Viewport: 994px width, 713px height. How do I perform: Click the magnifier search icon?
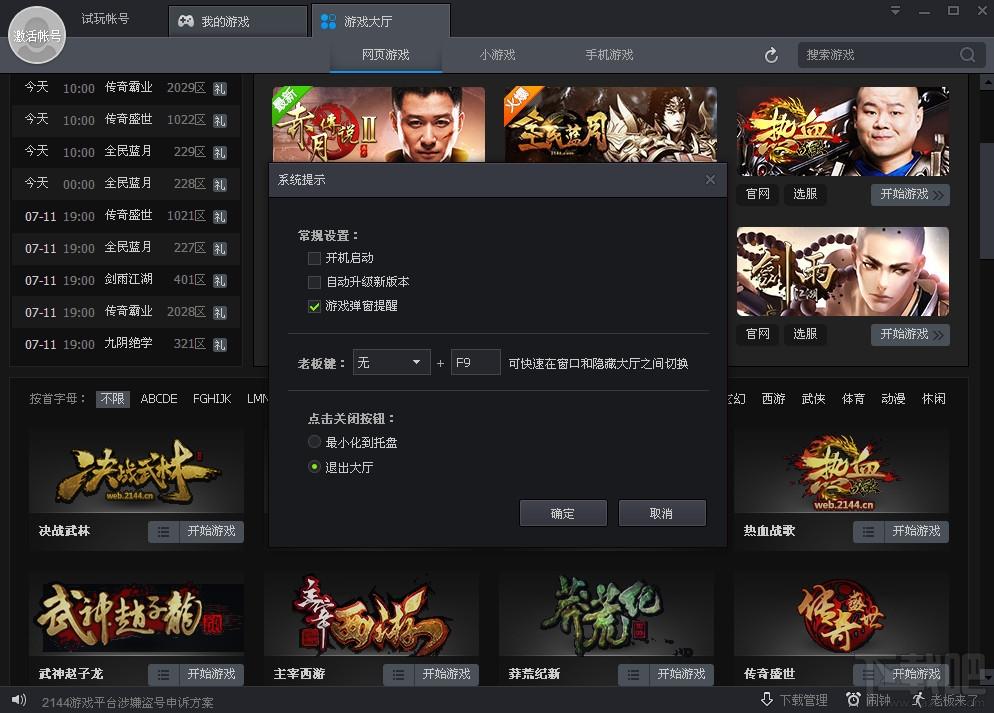[x=967, y=55]
